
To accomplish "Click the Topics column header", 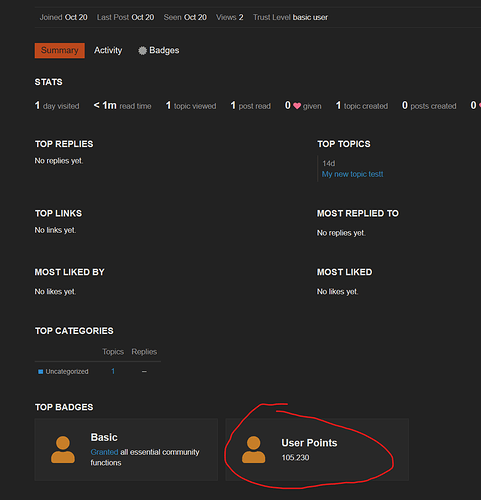I will (113, 352).
